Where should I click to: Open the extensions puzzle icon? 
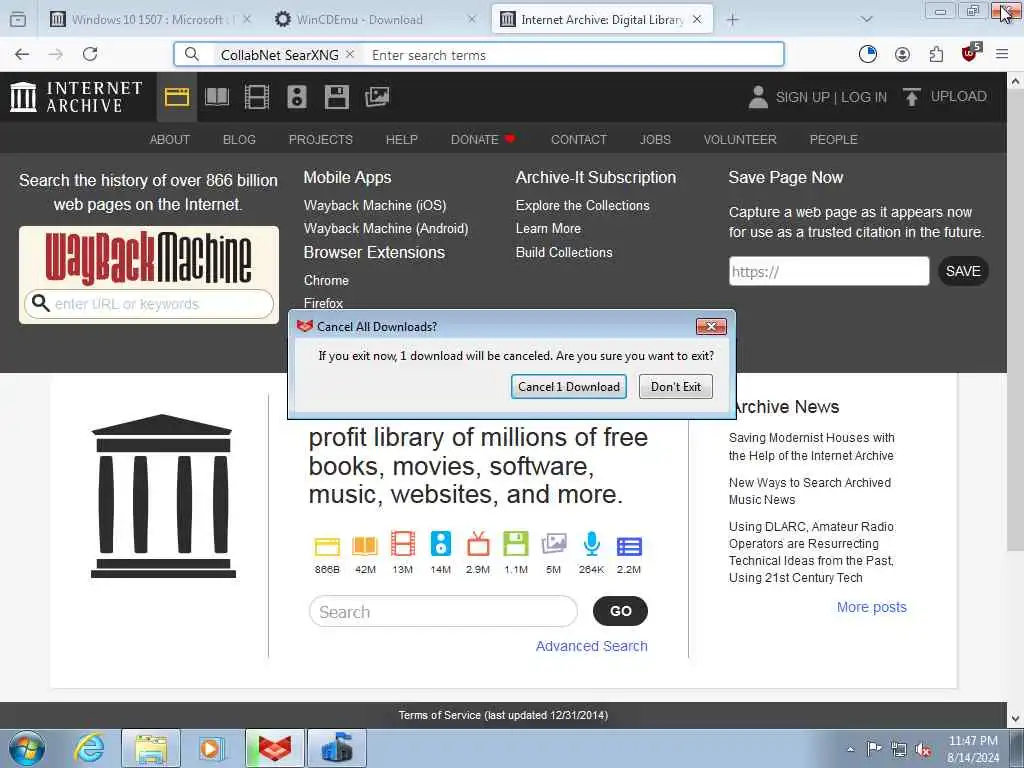(936, 54)
